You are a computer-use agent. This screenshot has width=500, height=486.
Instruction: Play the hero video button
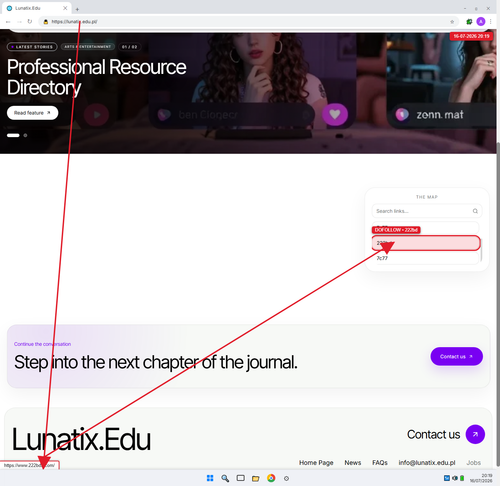coord(96,115)
